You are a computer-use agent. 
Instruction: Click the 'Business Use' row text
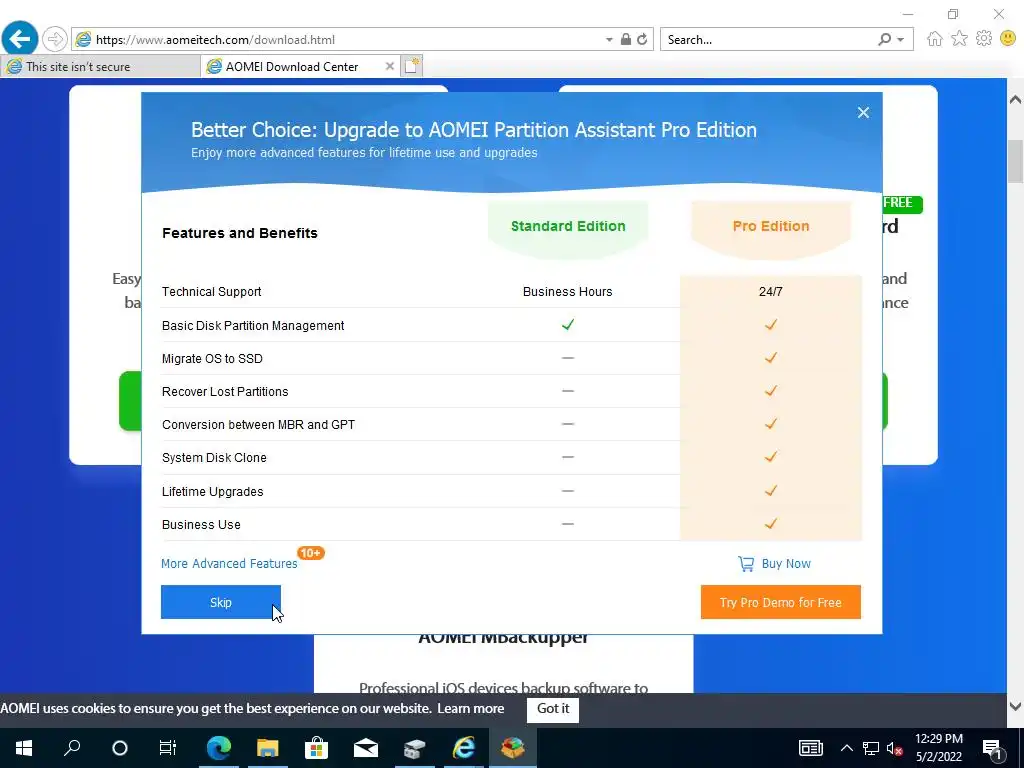(x=201, y=524)
